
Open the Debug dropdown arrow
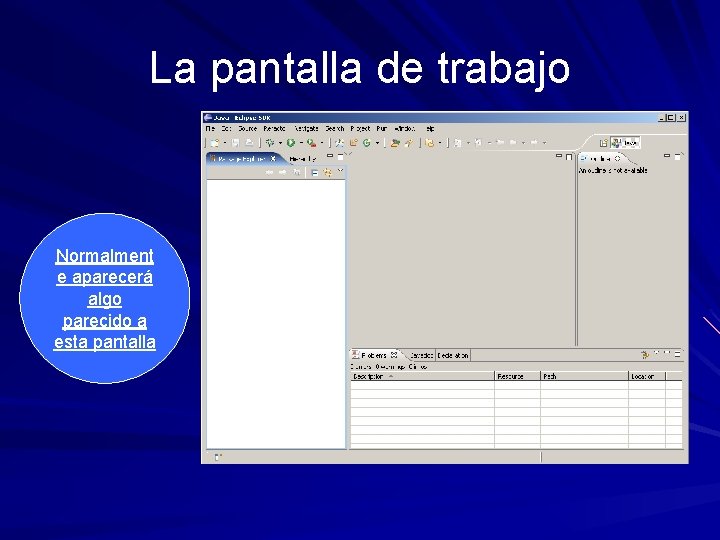click(x=280, y=143)
